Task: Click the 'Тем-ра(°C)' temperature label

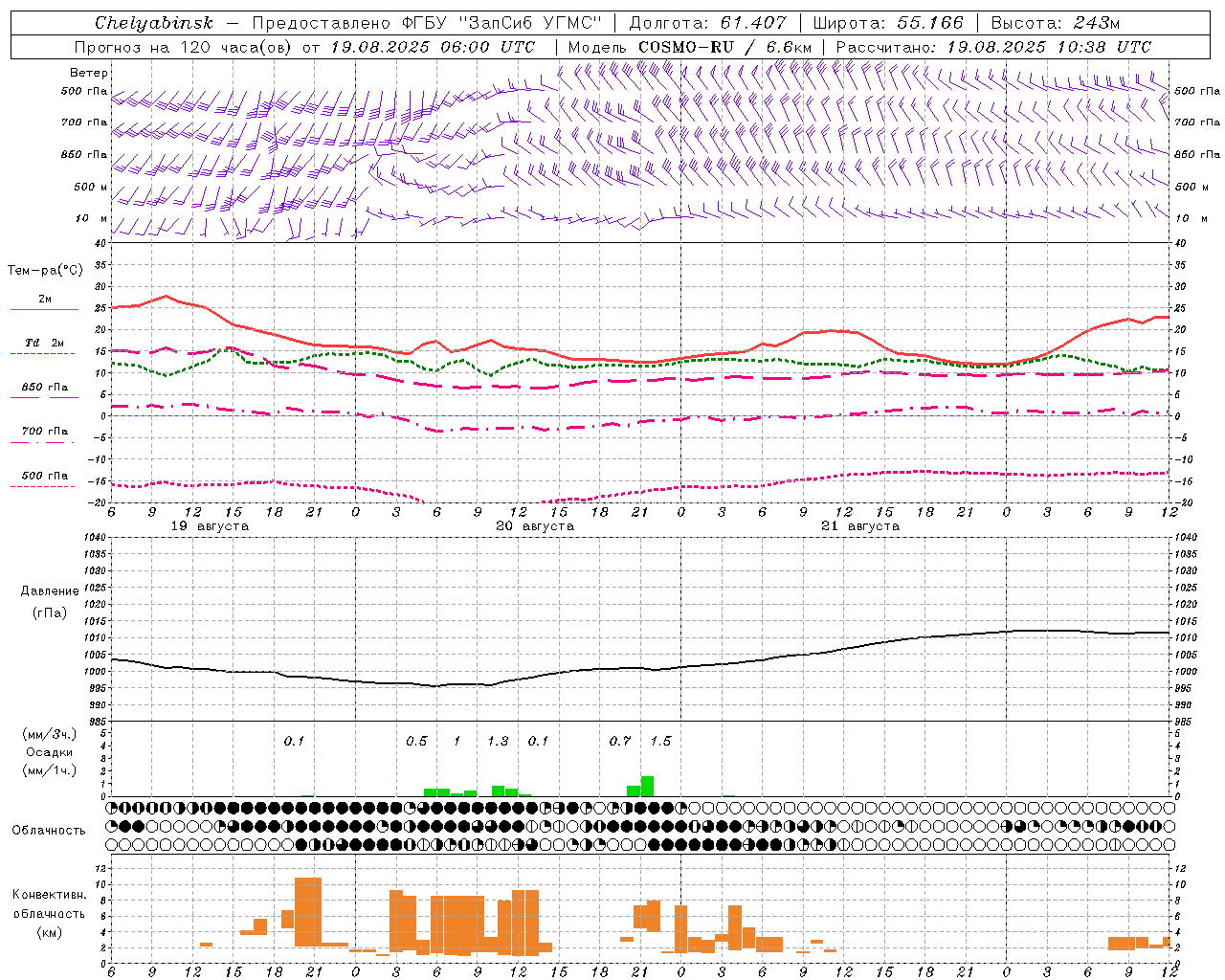Action: [x=45, y=271]
